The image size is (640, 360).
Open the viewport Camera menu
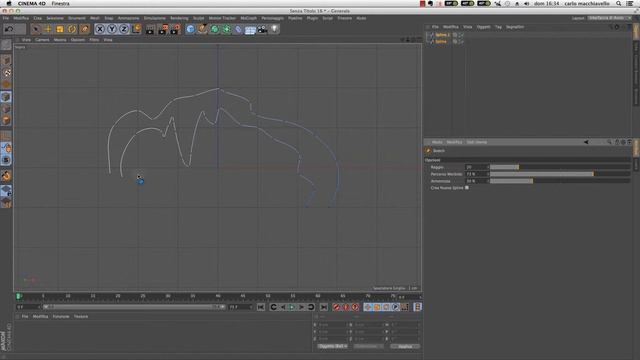pos(42,40)
